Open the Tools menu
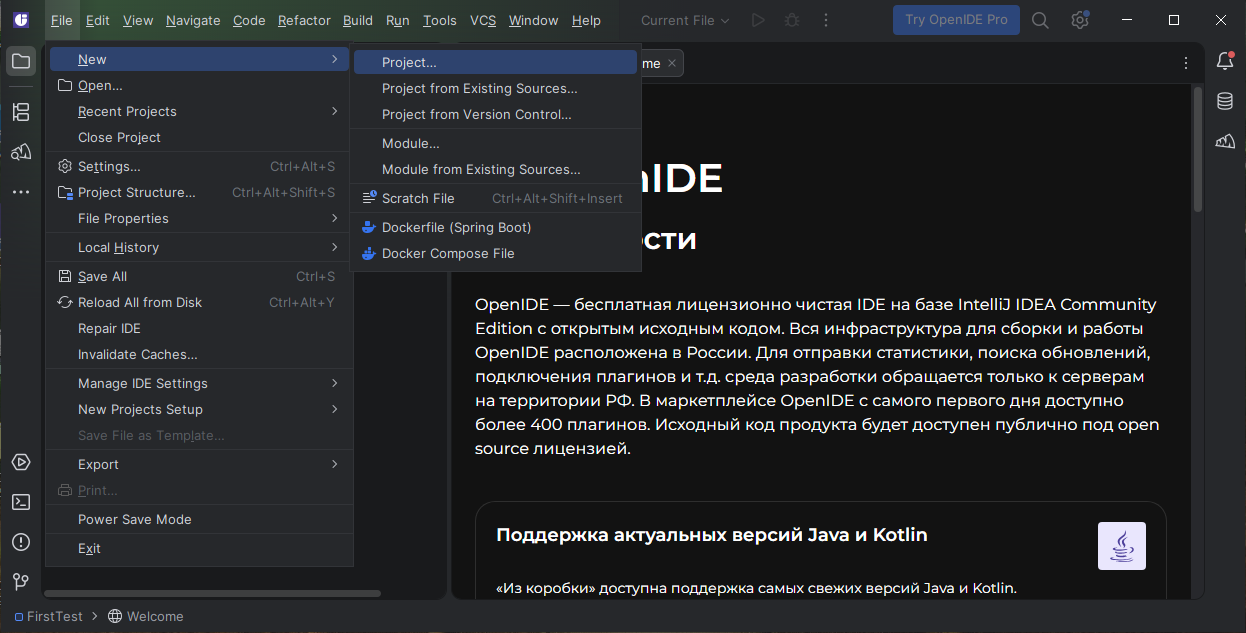The width and height of the screenshot is (1246, 633). coord(440,20)
